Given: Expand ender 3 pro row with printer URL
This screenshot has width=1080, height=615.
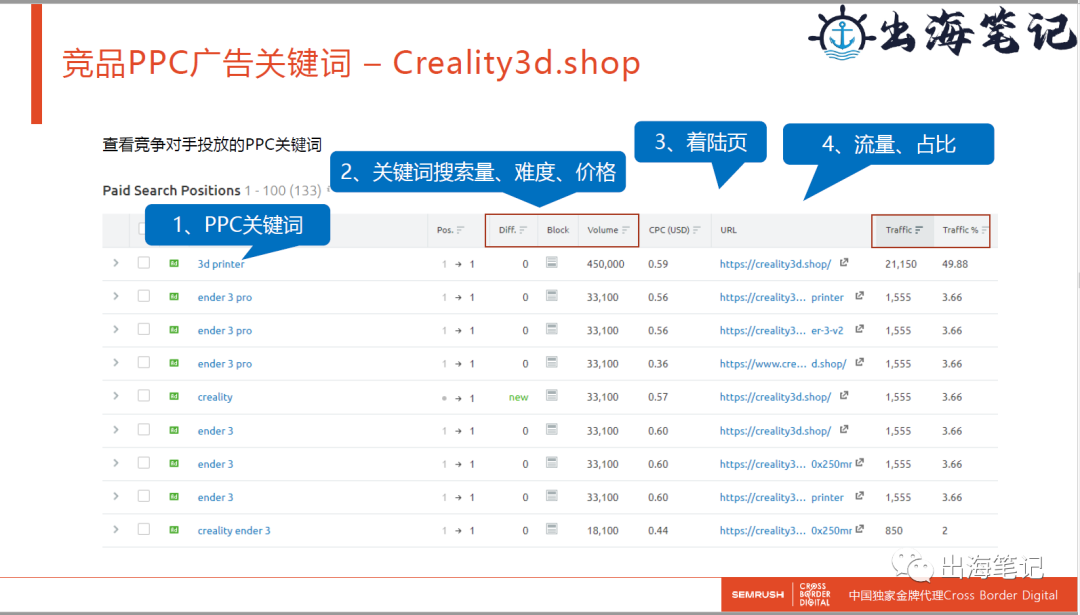Looking at the screenshot, I should pos(116,296).
